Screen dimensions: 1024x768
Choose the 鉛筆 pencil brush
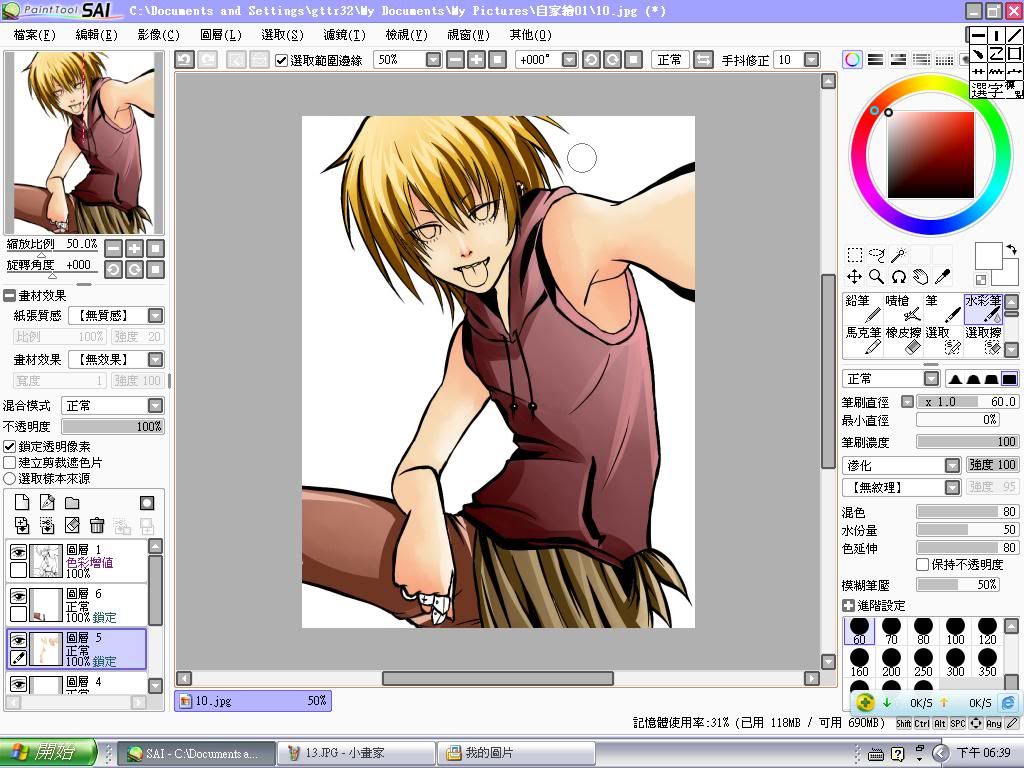[863, 308]
